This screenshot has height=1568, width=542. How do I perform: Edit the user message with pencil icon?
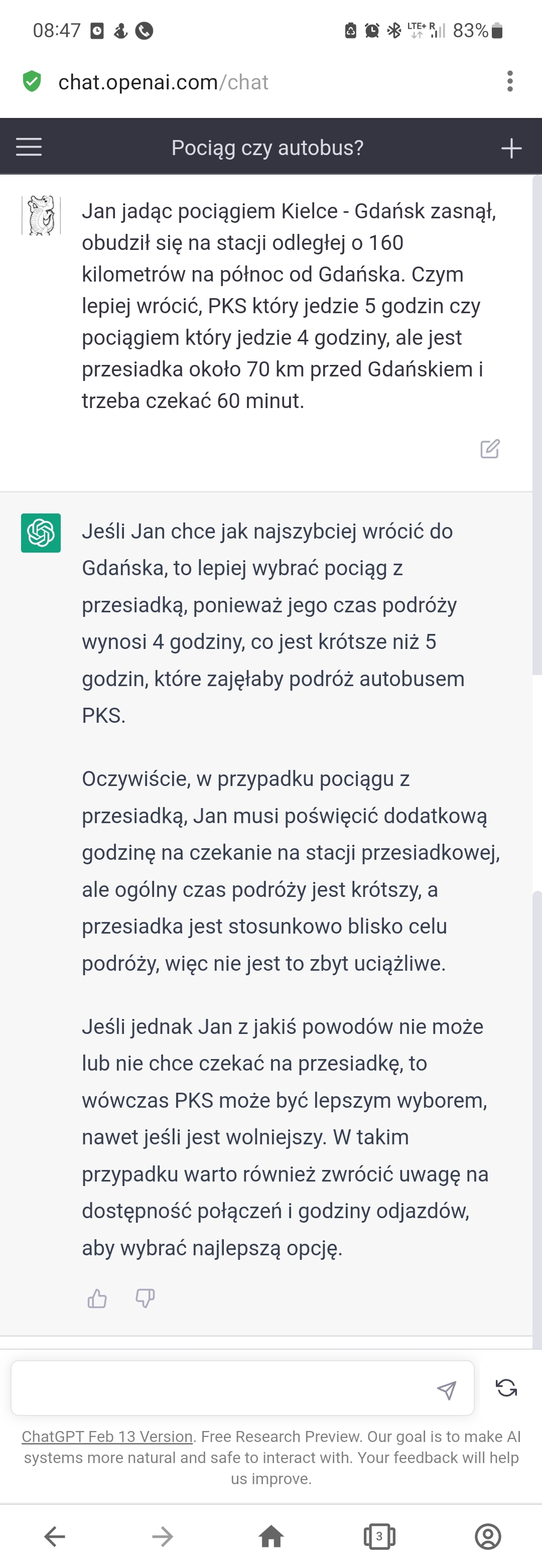click(490, 449)
